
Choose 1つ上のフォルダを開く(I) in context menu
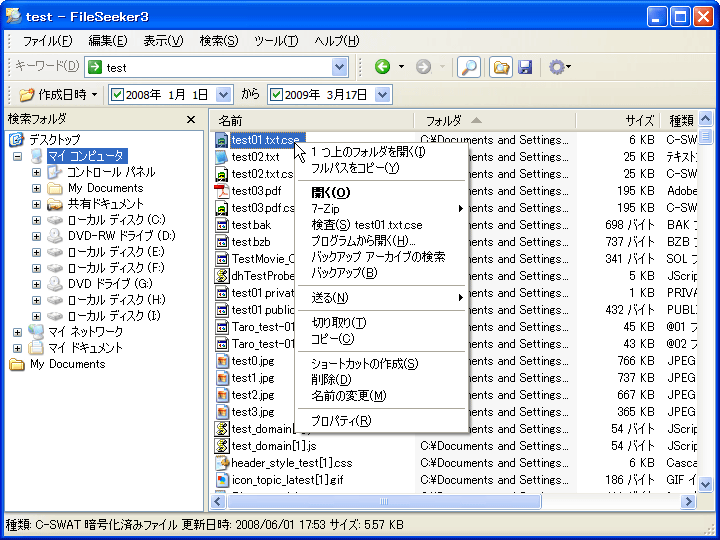pos(381,152)
